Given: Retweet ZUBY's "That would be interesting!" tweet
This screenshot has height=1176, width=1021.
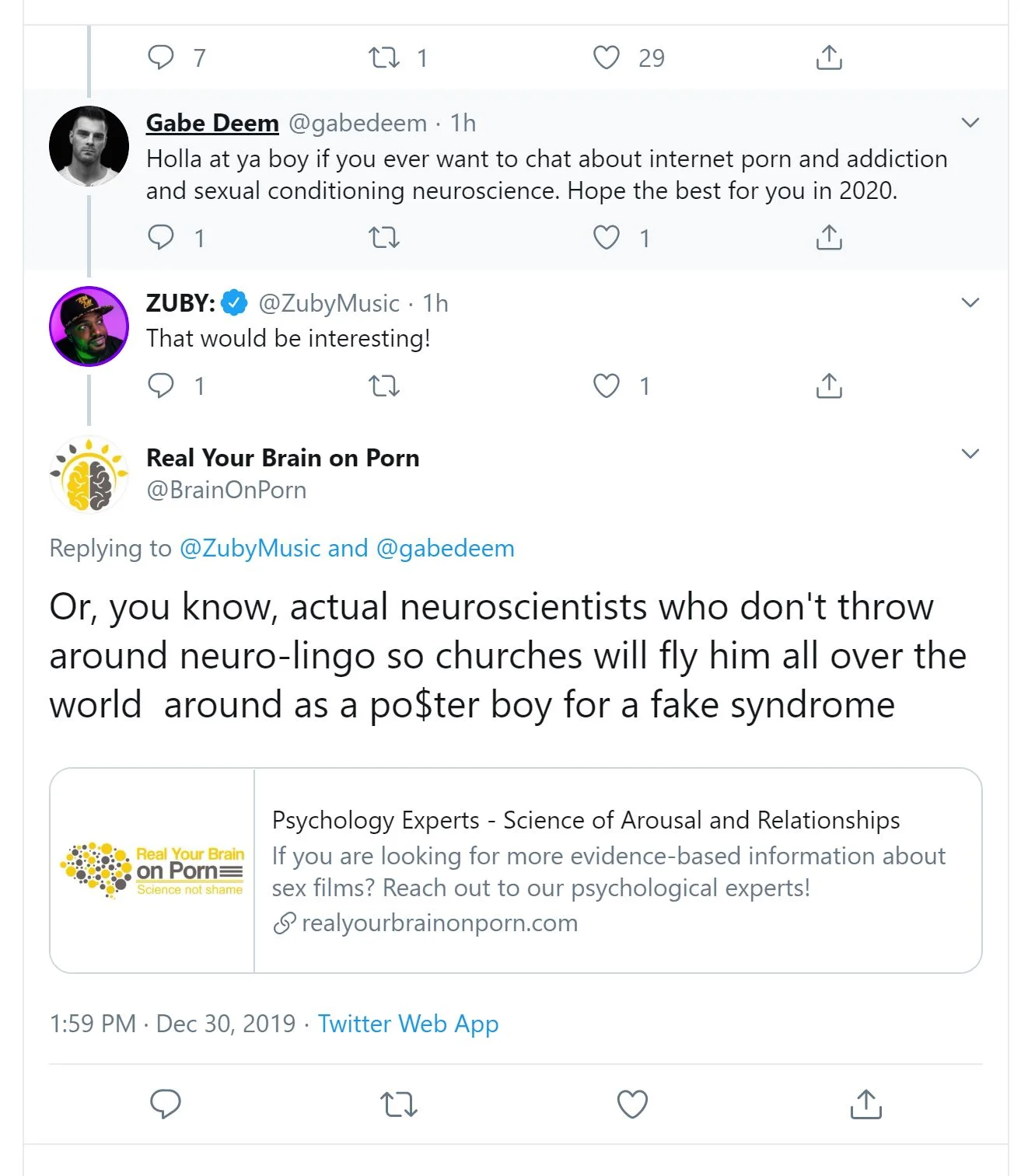Looking at the screenshot, I should 383,386.
